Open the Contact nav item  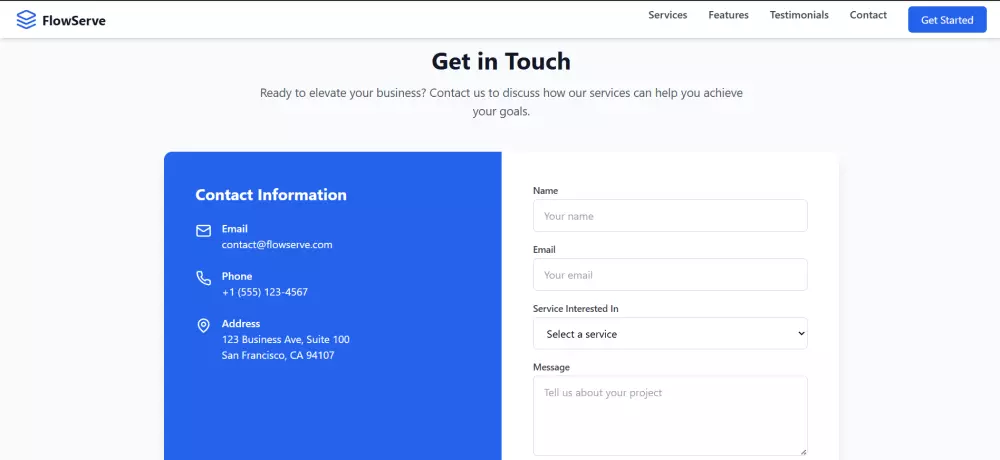(868, 15)
